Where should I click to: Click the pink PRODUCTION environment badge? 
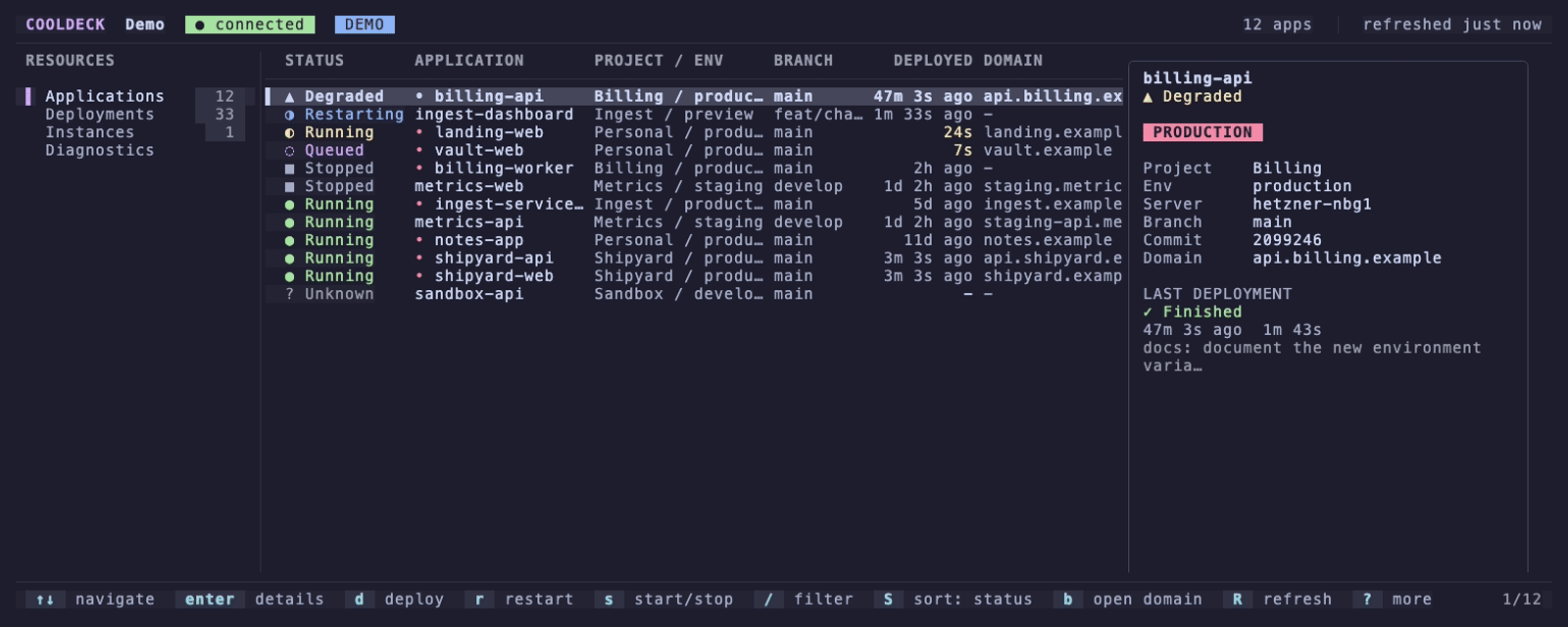coord(1202,132)
